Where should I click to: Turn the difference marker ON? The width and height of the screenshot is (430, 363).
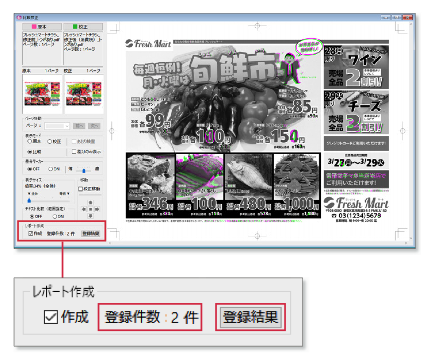51,169
